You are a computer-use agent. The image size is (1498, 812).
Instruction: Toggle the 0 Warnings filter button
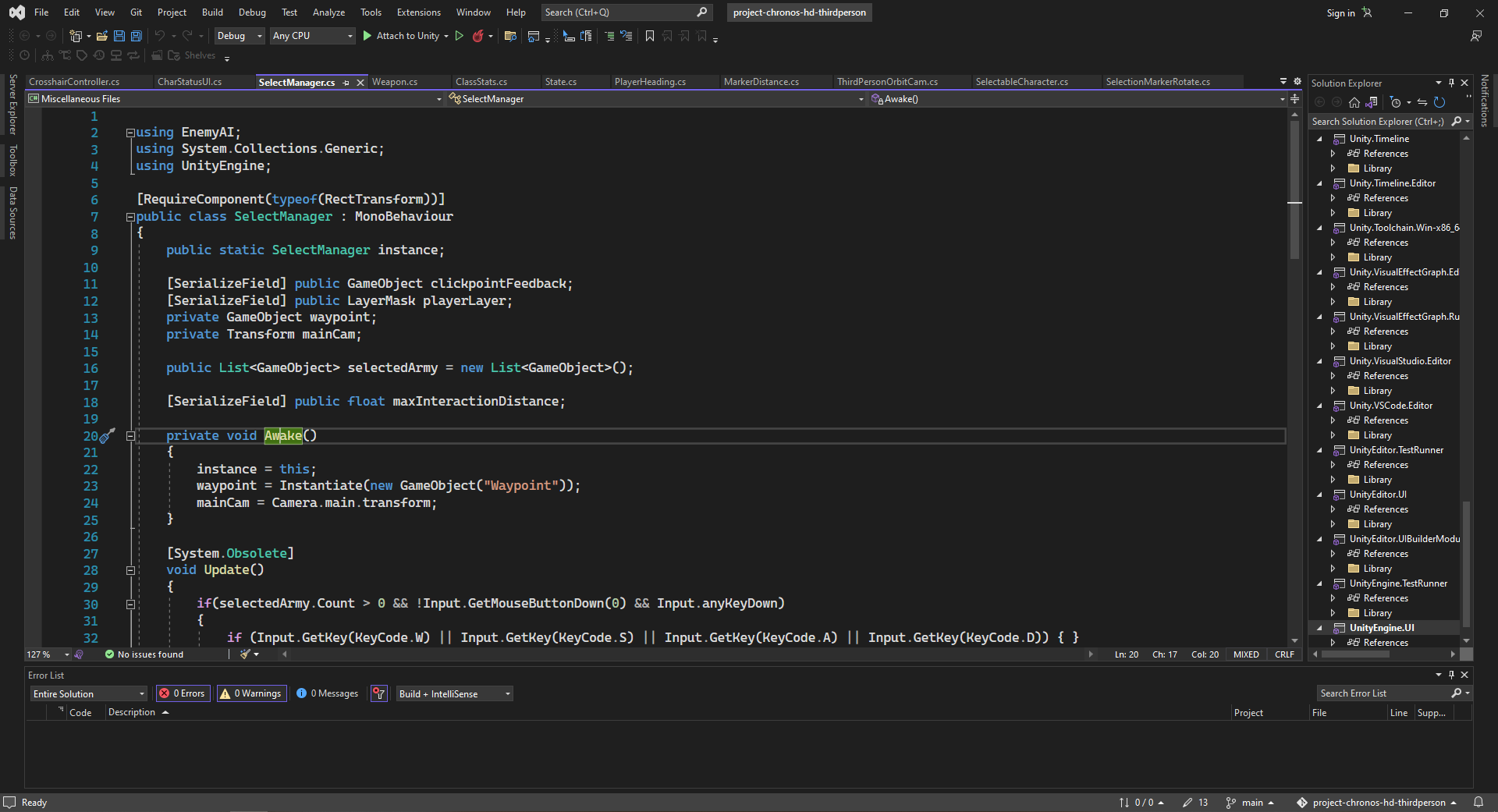click(x=251, y=693)
